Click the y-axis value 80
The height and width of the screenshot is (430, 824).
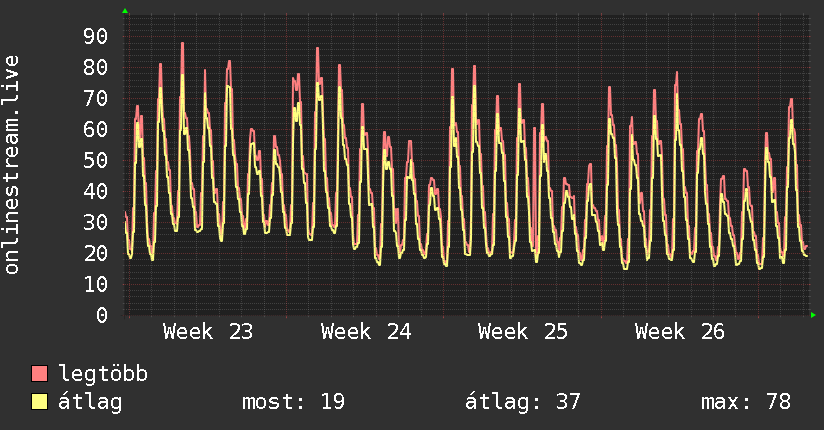(96, 67)
